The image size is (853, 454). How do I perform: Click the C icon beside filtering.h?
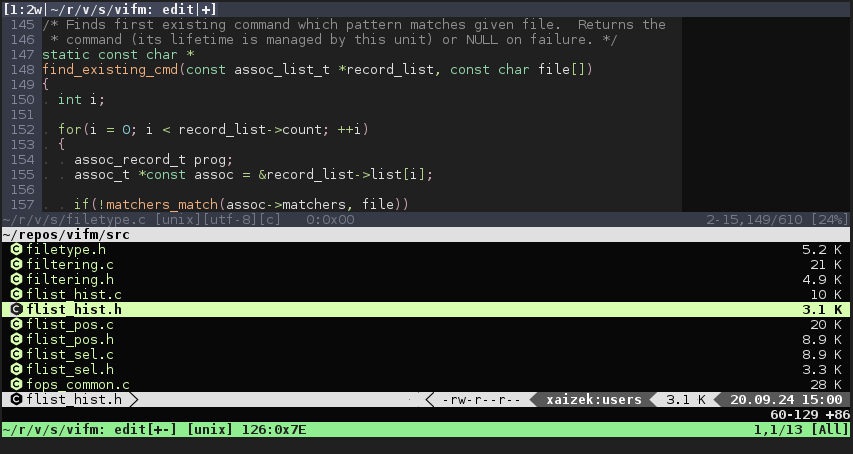(x=16, y=279)
